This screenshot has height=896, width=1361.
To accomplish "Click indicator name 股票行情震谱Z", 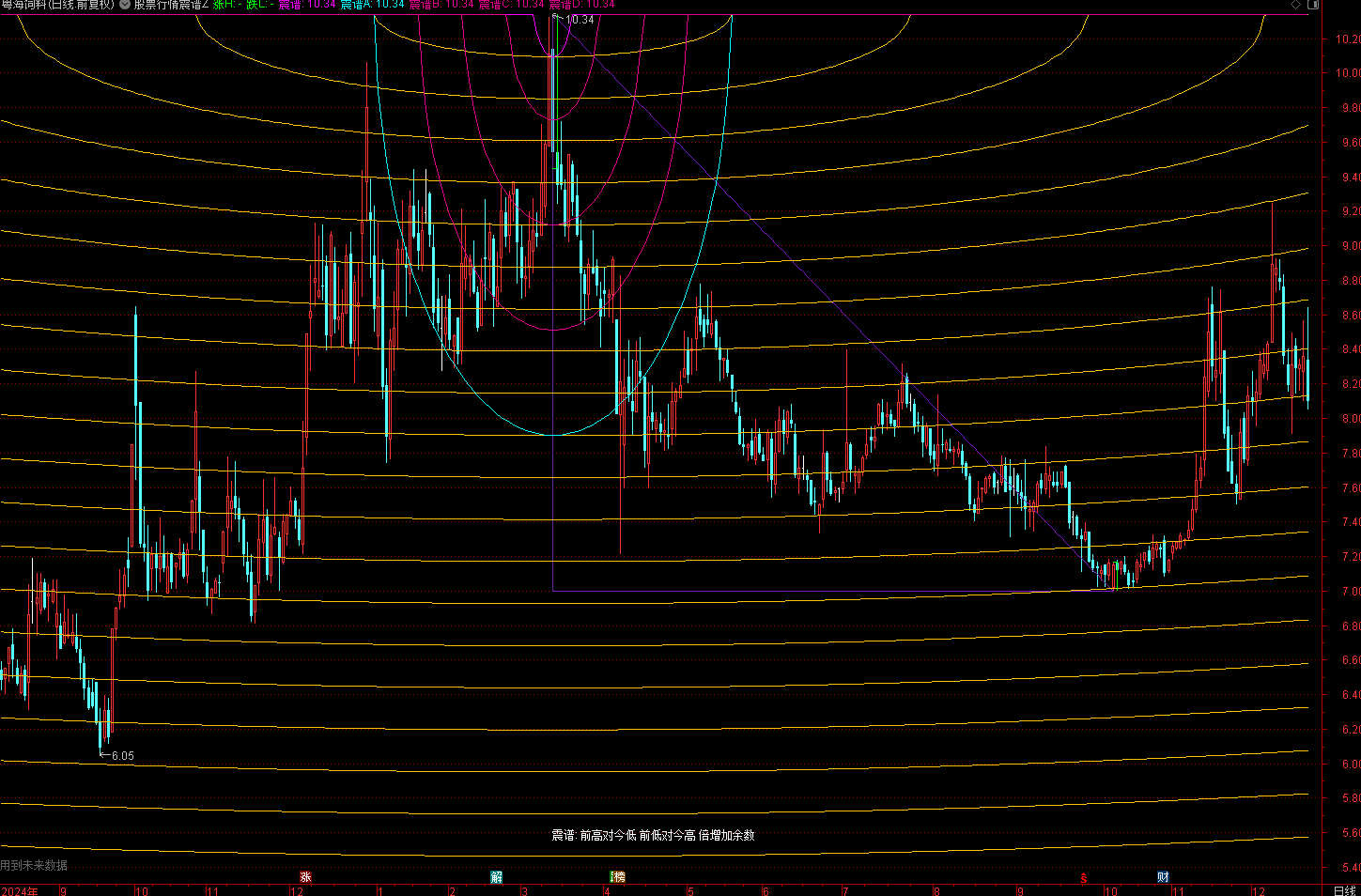I will click(x=172, y=5).
